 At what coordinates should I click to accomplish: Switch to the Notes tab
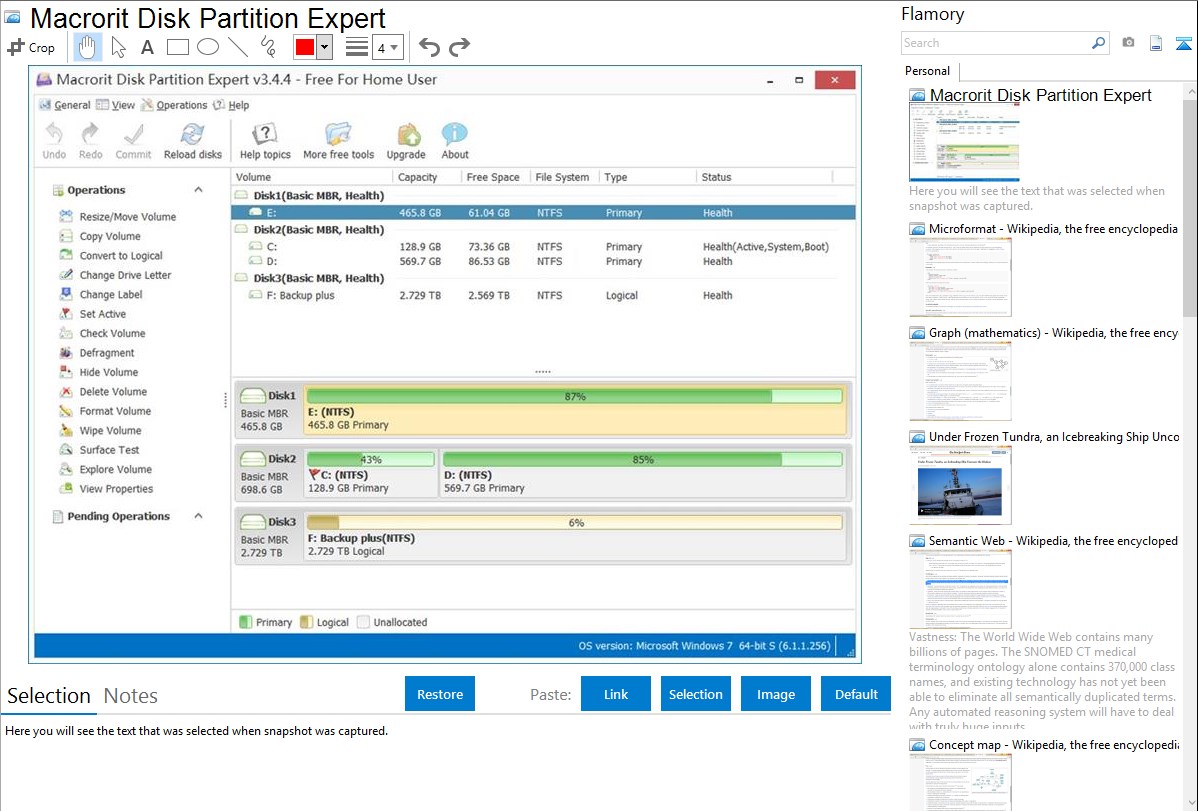coord(131,696)
